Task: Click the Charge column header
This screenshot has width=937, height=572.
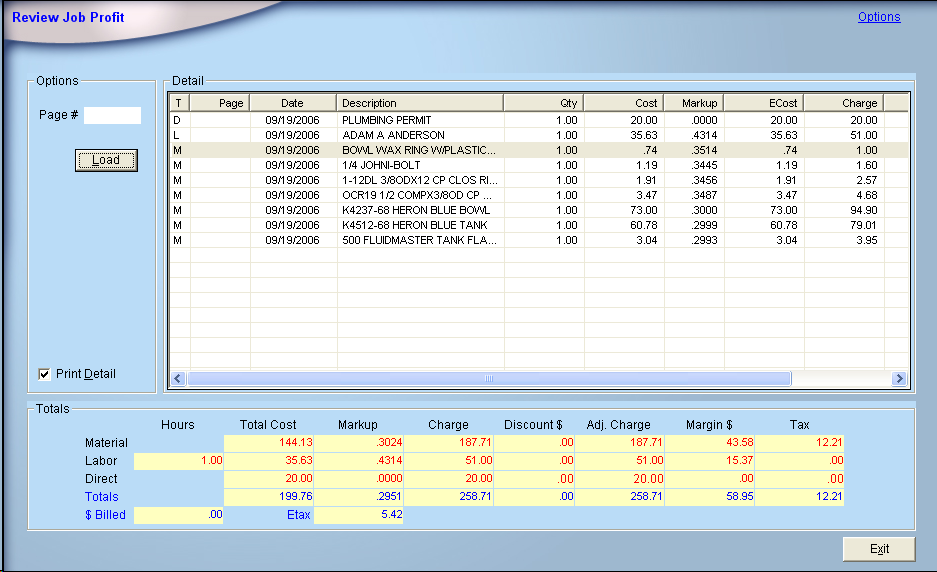Action: pyautogui.click(x=843, y=103)
